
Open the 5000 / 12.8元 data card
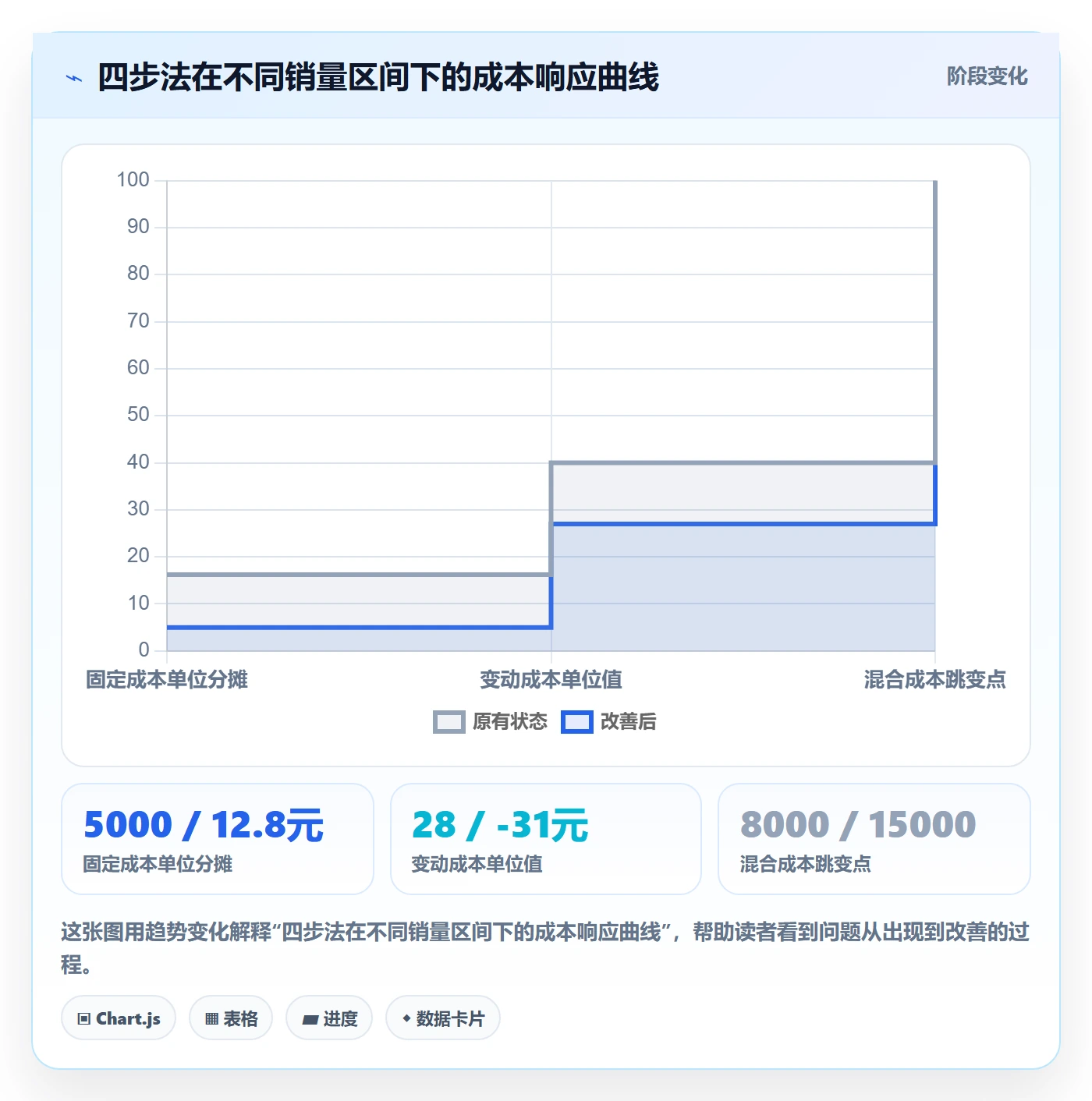218,839
